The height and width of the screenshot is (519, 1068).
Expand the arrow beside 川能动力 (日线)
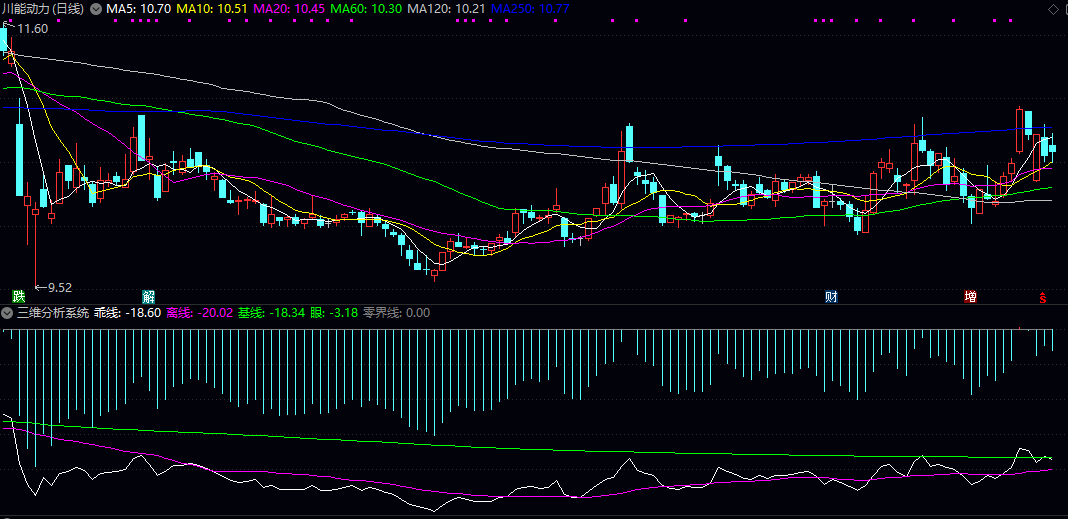tap(96, 9)
